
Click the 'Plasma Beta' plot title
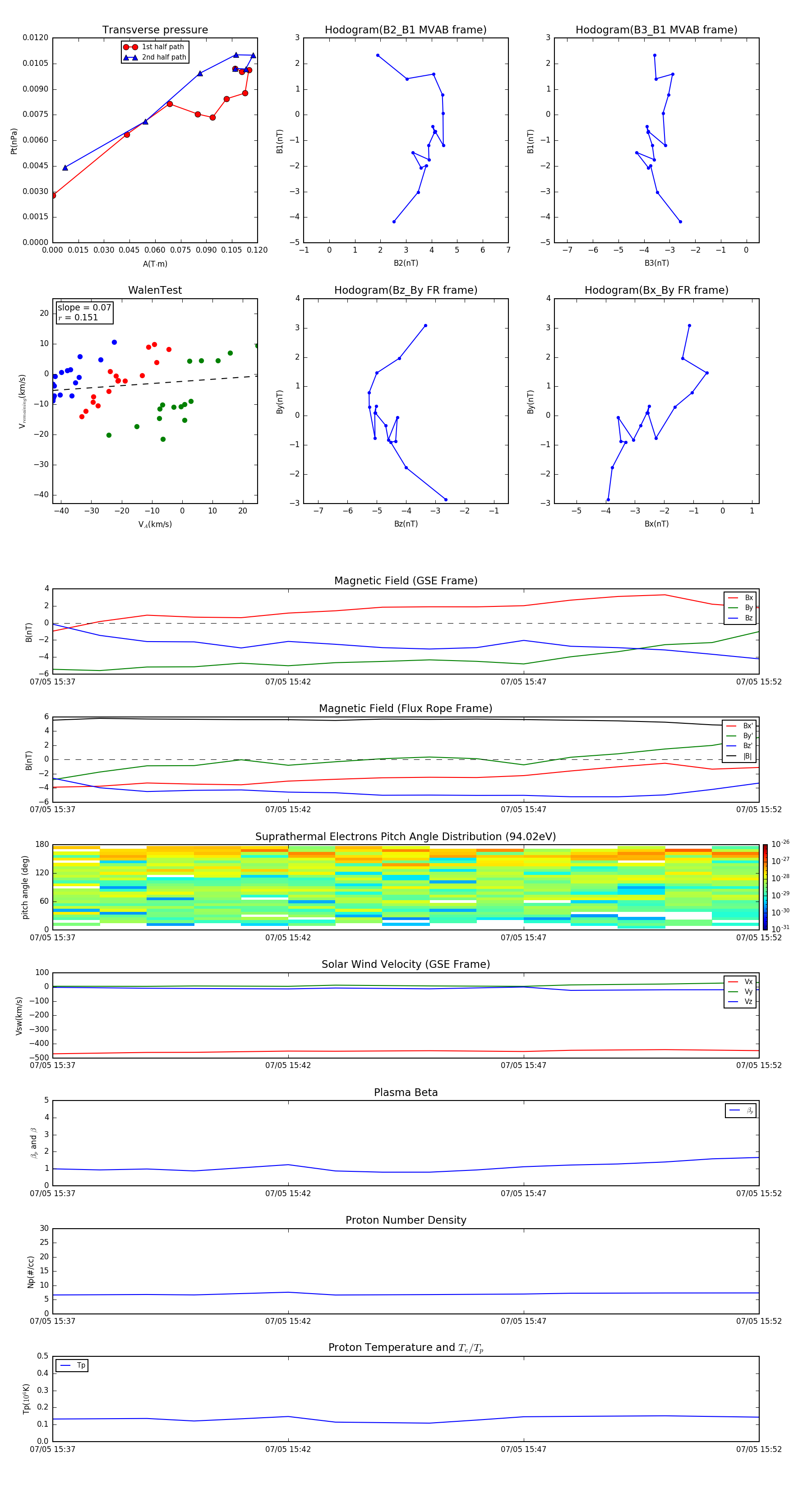pyautogui.click(x=406, y=1092)
